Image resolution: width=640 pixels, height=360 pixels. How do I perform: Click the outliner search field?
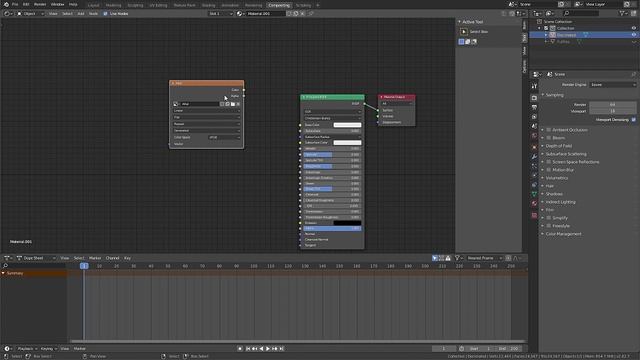pos(582,13)
